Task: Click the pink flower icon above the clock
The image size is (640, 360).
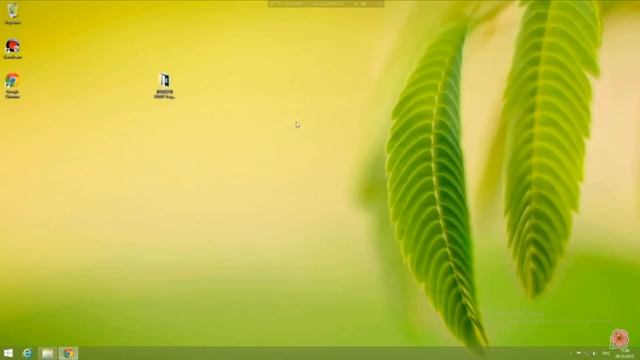Action: pos(619,339)
